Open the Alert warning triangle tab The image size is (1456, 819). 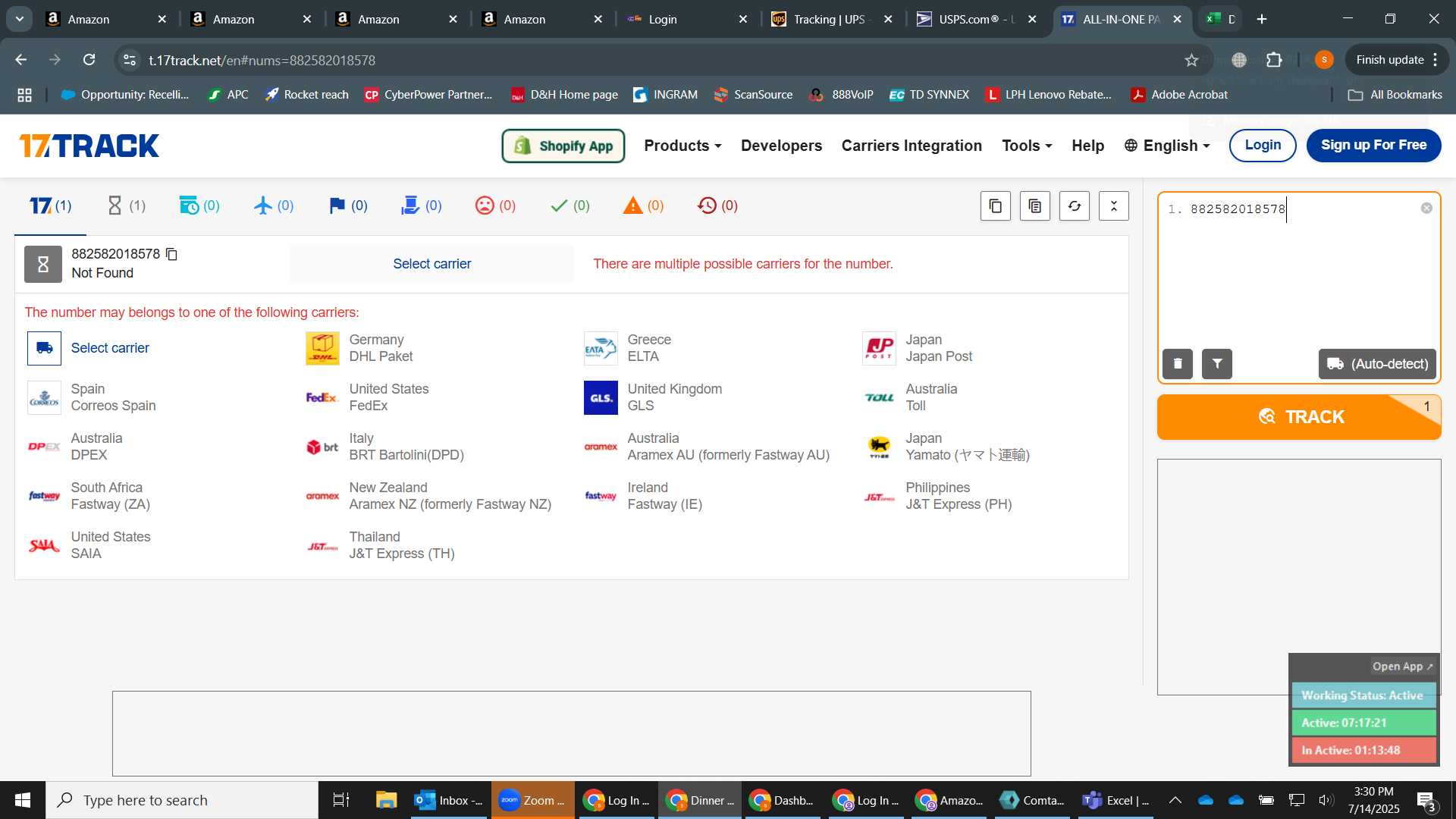[644, 206]
